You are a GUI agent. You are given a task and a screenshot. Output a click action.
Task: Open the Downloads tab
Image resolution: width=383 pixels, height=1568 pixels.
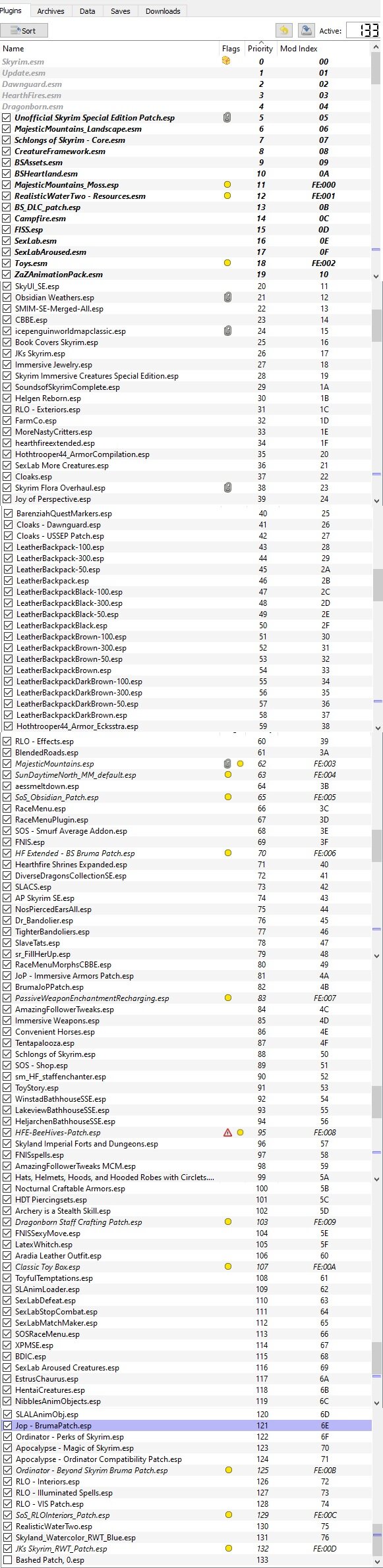(163, 11)
